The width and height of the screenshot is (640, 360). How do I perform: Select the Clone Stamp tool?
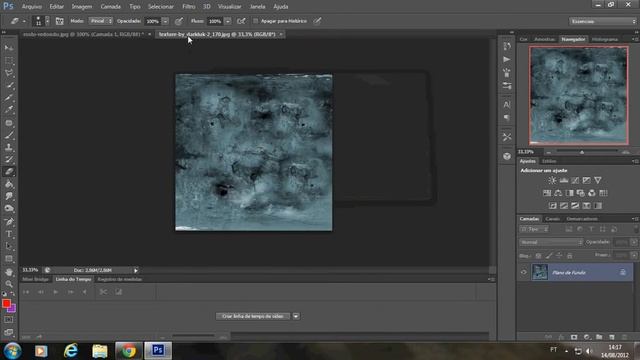point(9,147)
